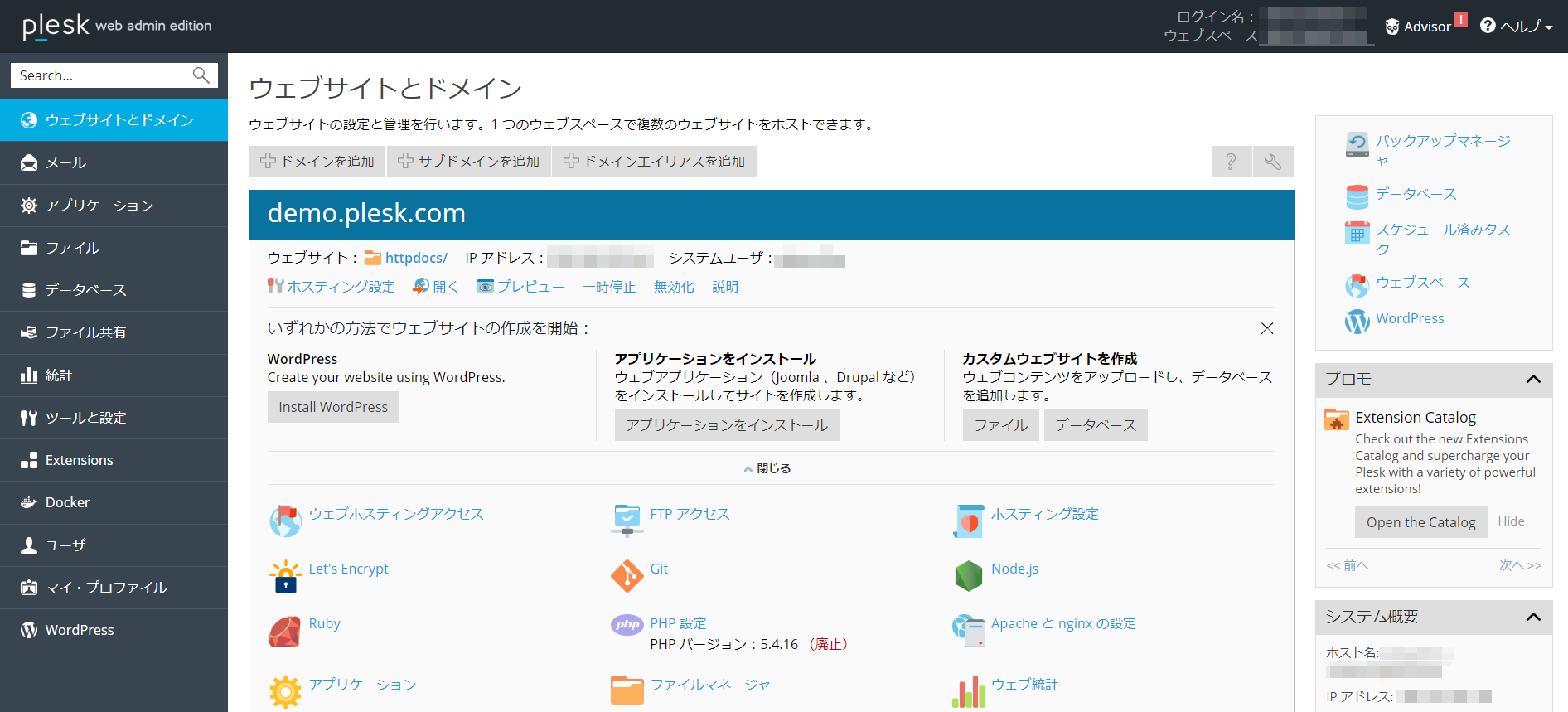The height and width of the screenshot is (712, 1568).
Task: Click アプリケーションをインストール button
Action: pos(727,425)
